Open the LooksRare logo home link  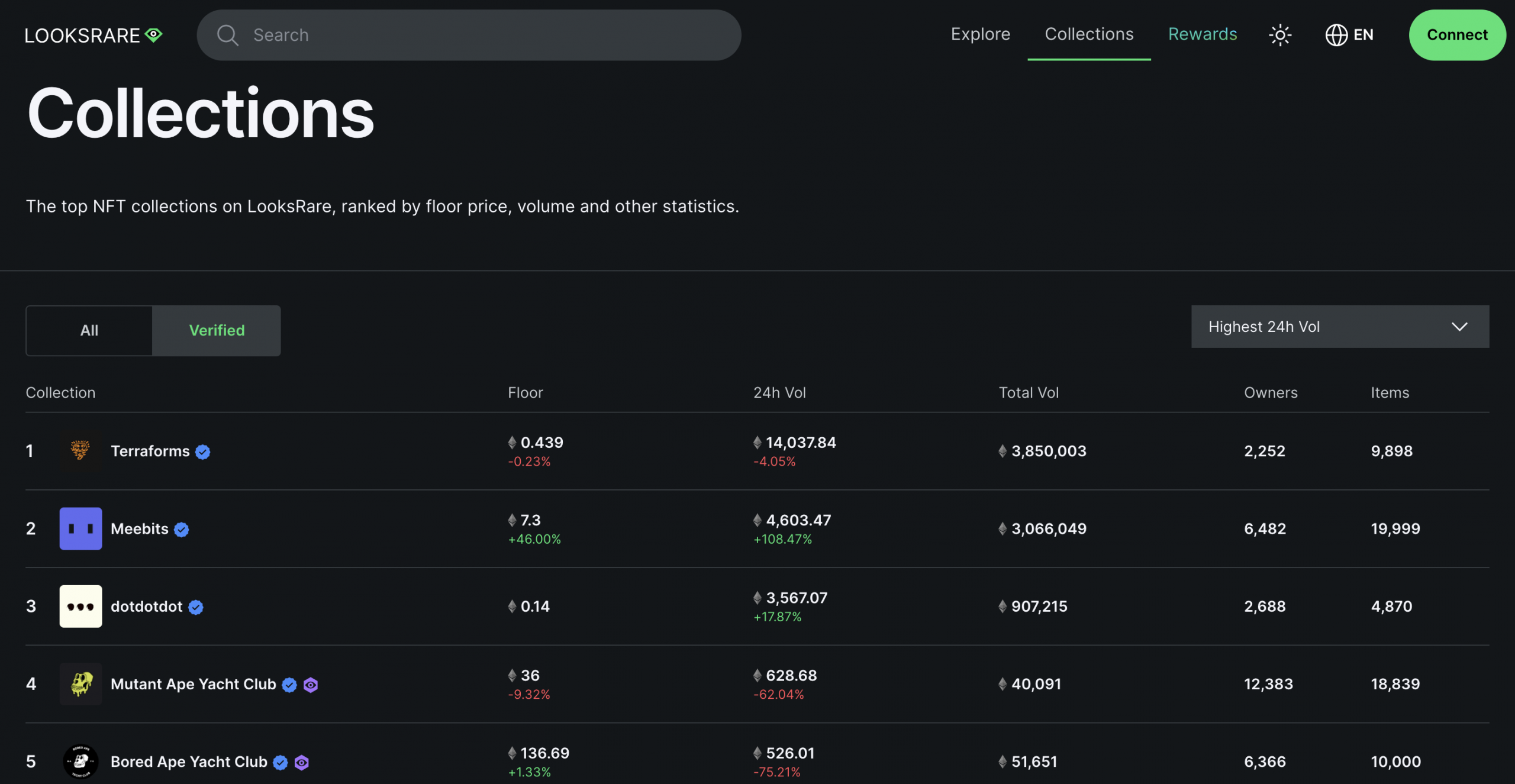point(94,35)
